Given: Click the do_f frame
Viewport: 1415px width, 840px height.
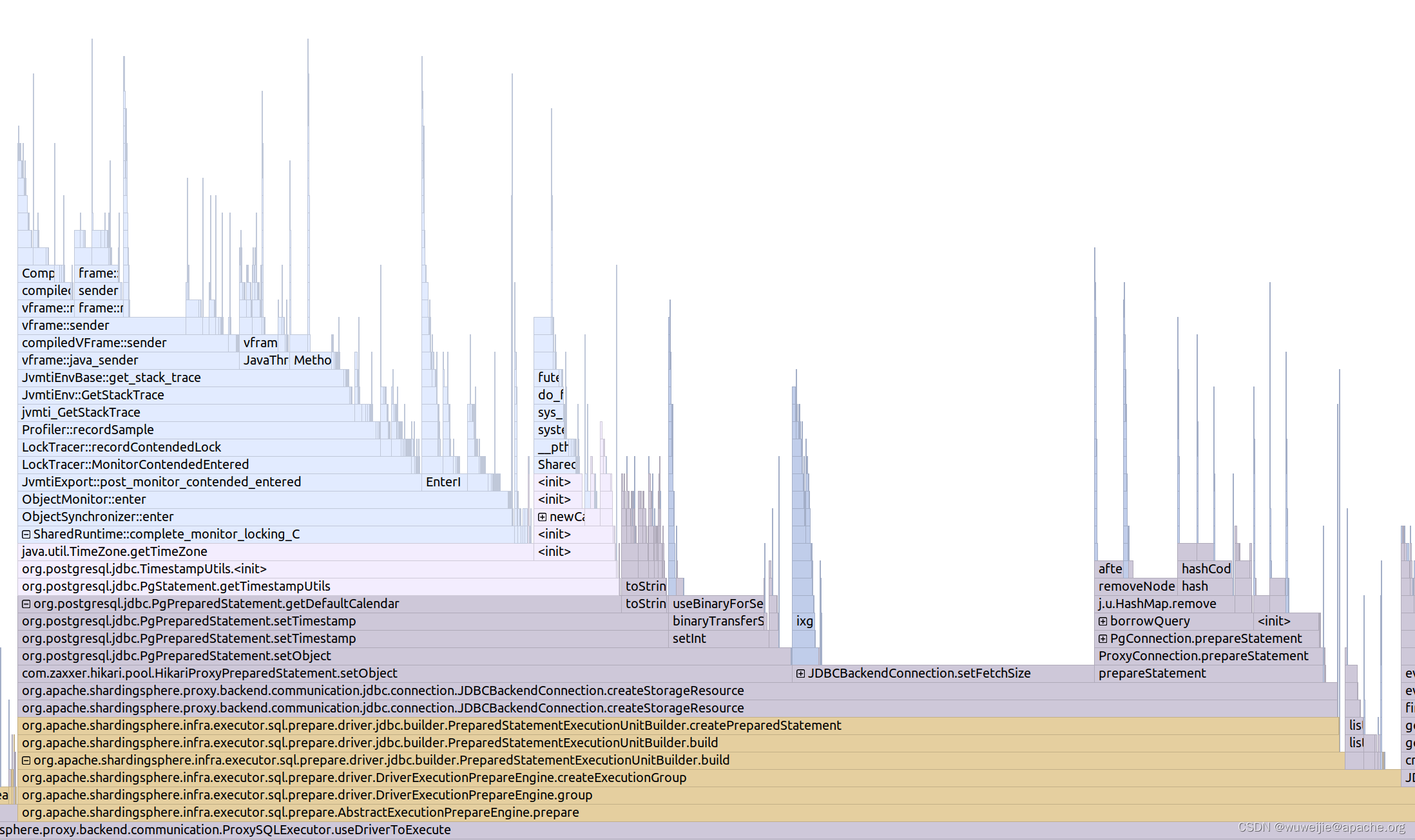Looking at the screenshot, I should click(x=549, y=395).
